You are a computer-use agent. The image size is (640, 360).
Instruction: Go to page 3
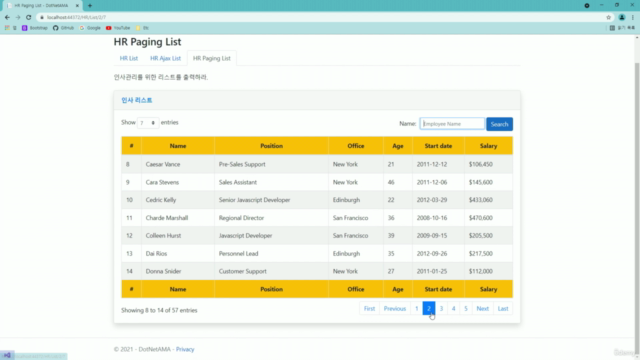point(441,309)
